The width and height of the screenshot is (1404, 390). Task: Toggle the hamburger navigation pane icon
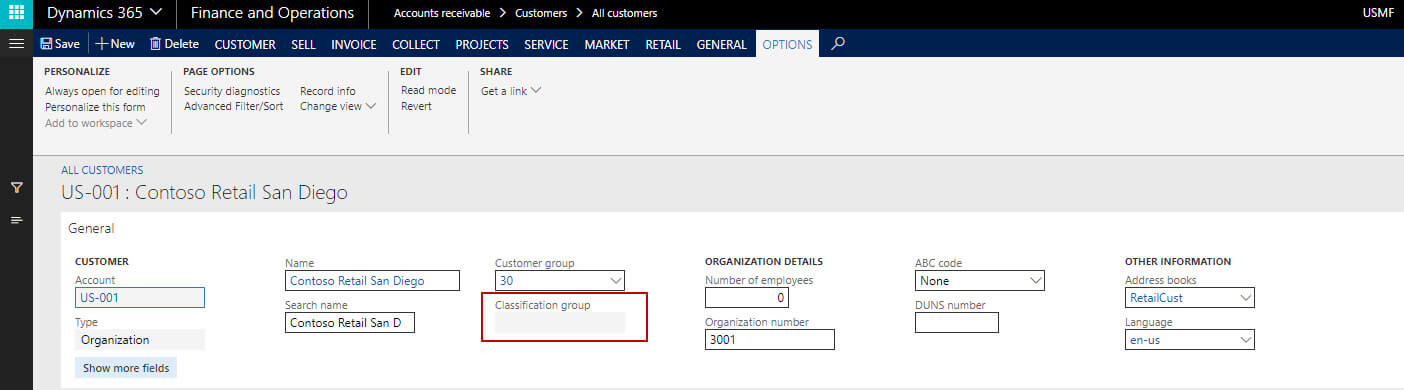point(16,44)
